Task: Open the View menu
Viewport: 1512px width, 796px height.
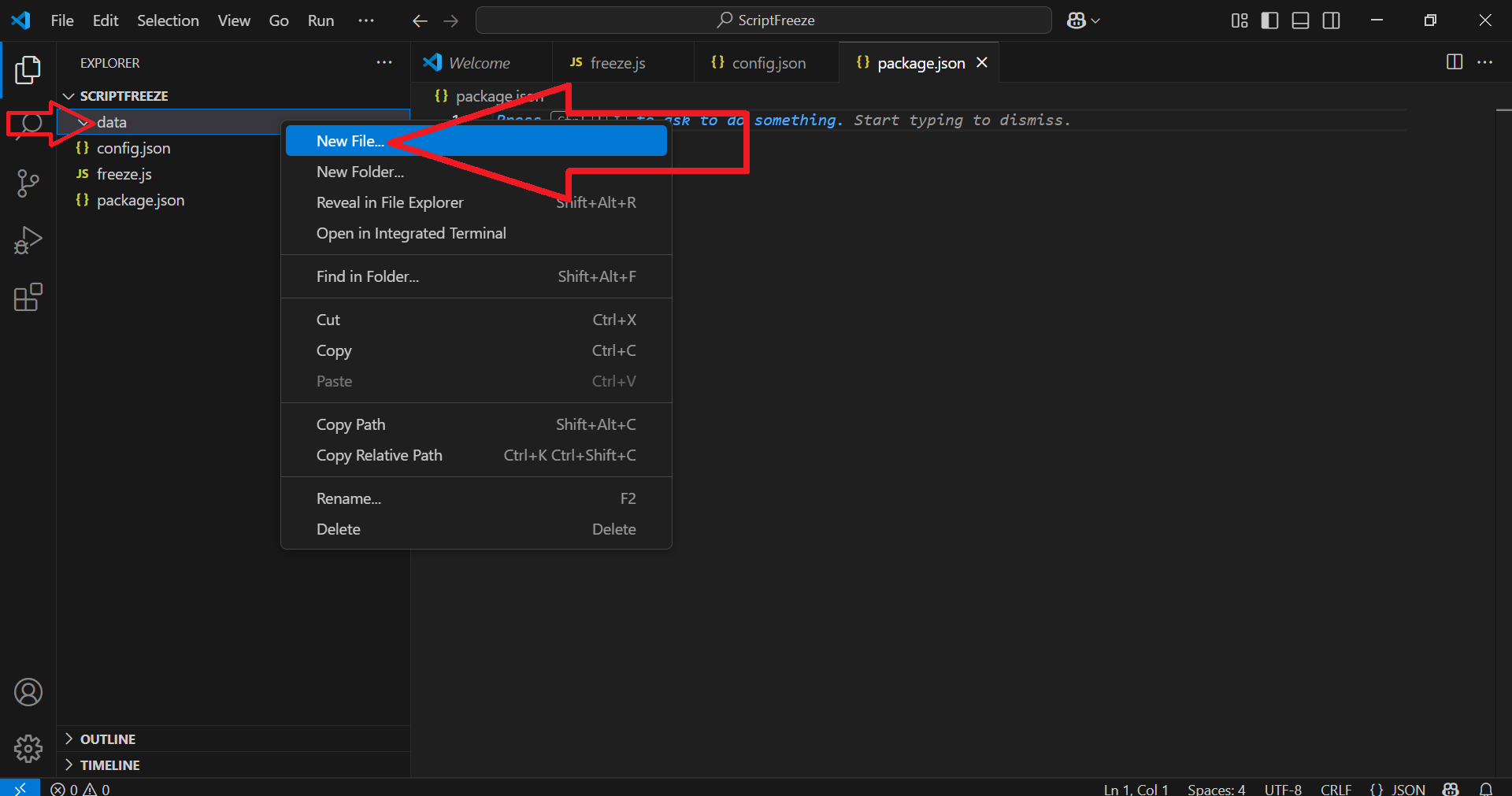Action: [234, 20]
